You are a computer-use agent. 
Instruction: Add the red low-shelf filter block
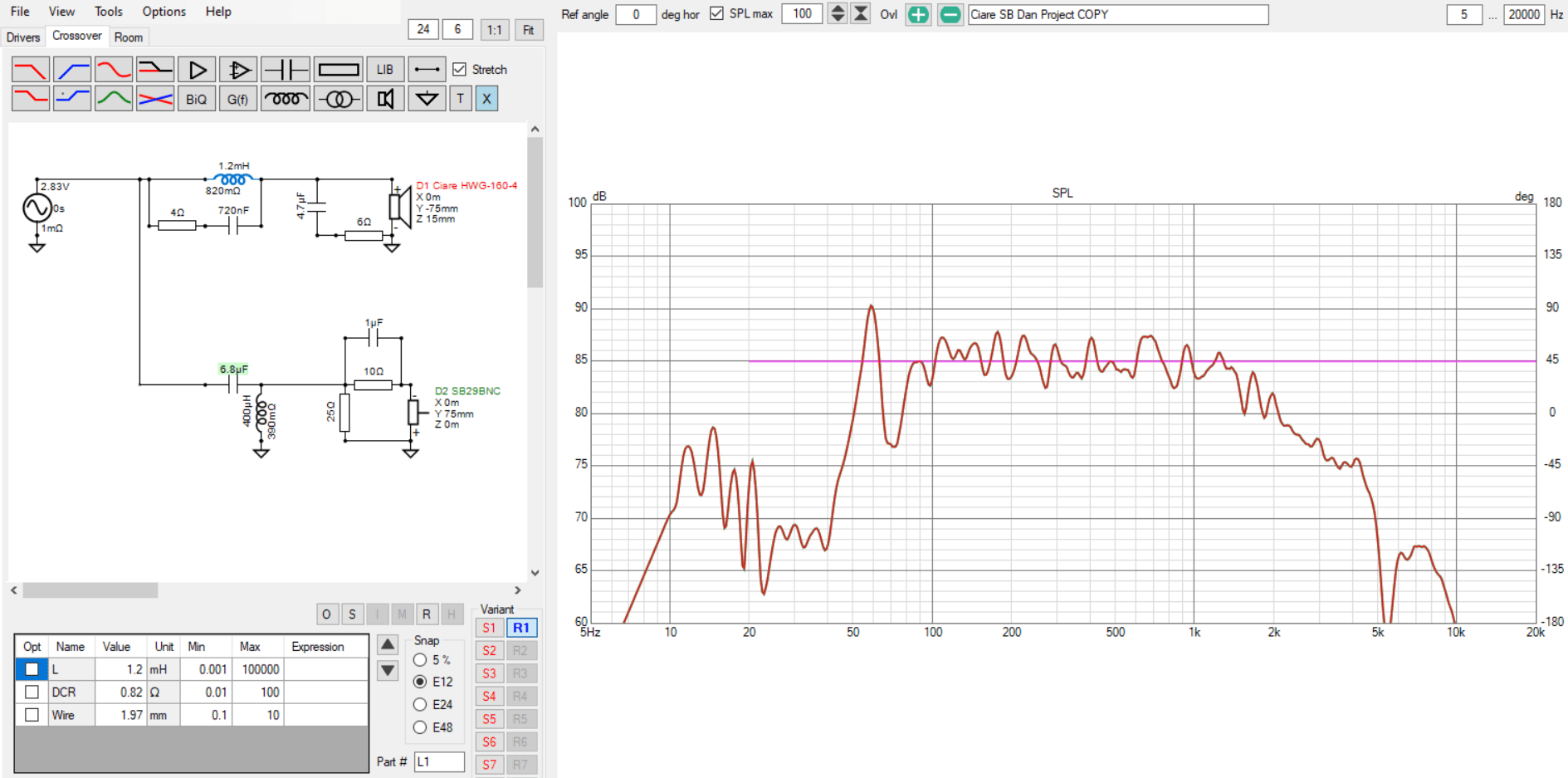tap(31, 99)
